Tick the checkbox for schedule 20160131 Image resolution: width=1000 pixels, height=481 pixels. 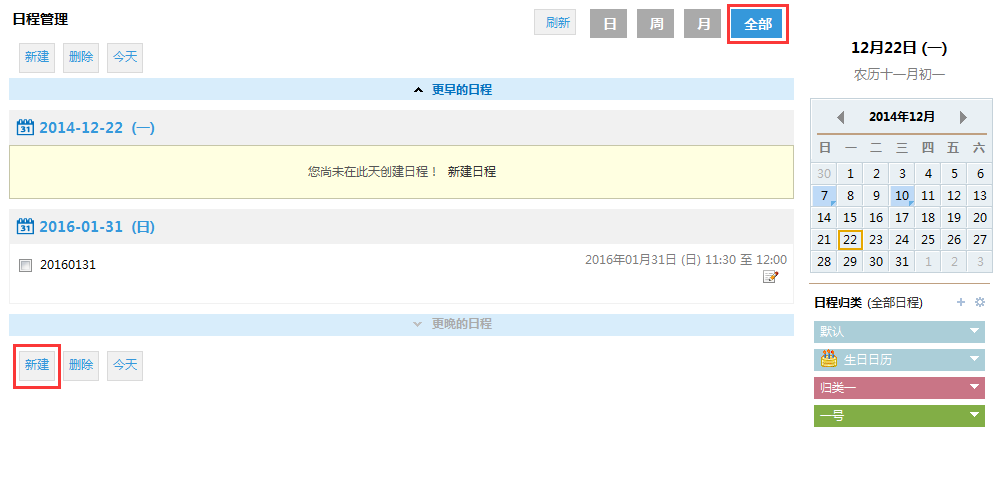[x=26, y=265]
